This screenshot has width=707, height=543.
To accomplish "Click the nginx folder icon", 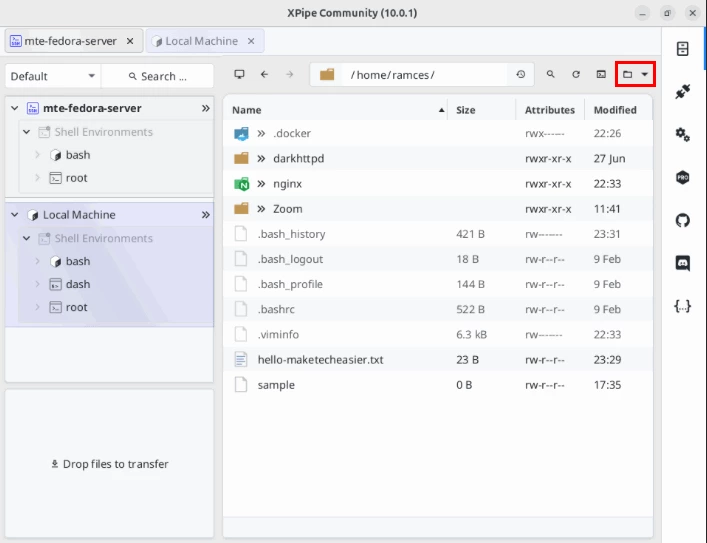I will 241,184.
